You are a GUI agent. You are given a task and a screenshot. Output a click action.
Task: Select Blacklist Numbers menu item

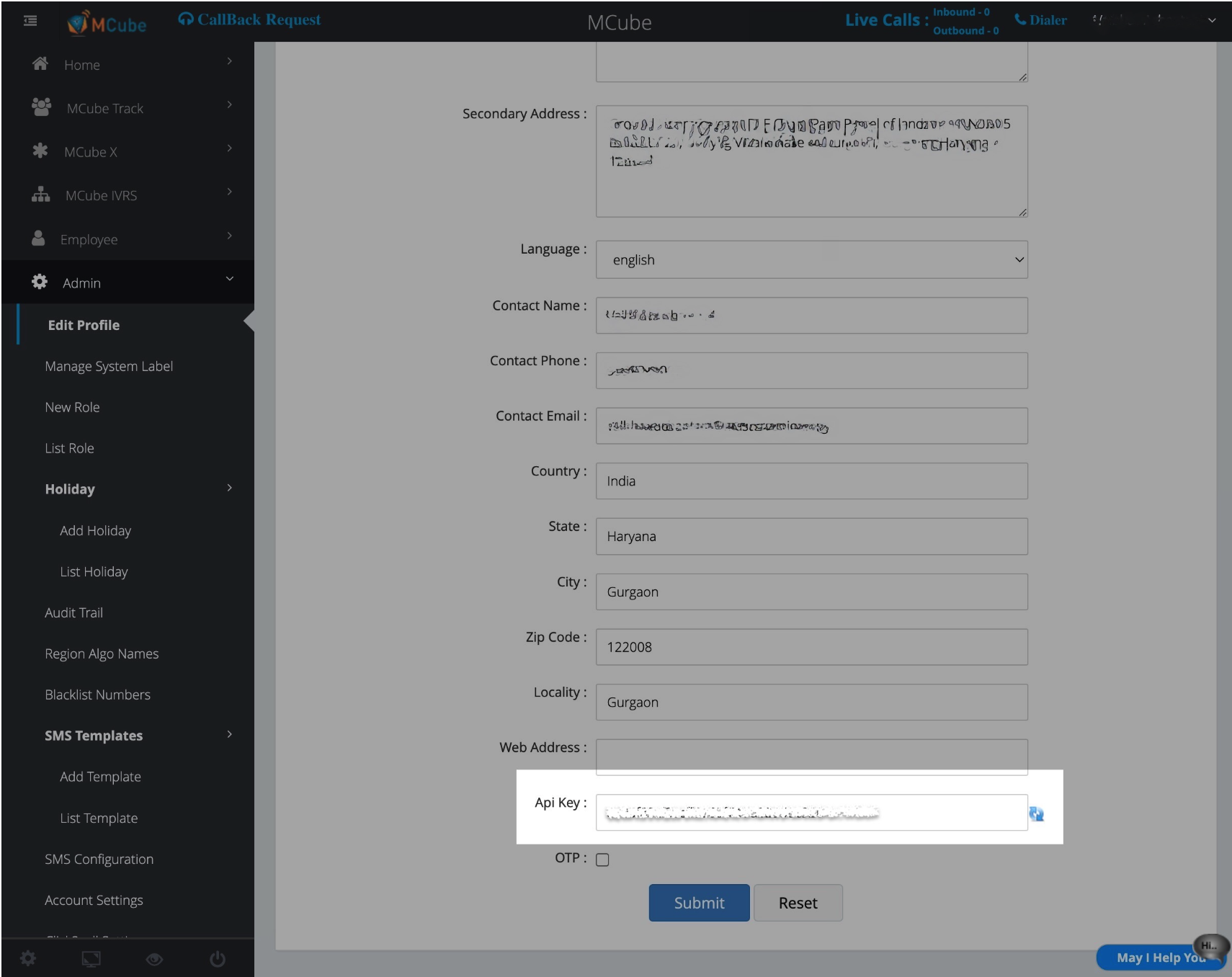[x=97, y=695]
